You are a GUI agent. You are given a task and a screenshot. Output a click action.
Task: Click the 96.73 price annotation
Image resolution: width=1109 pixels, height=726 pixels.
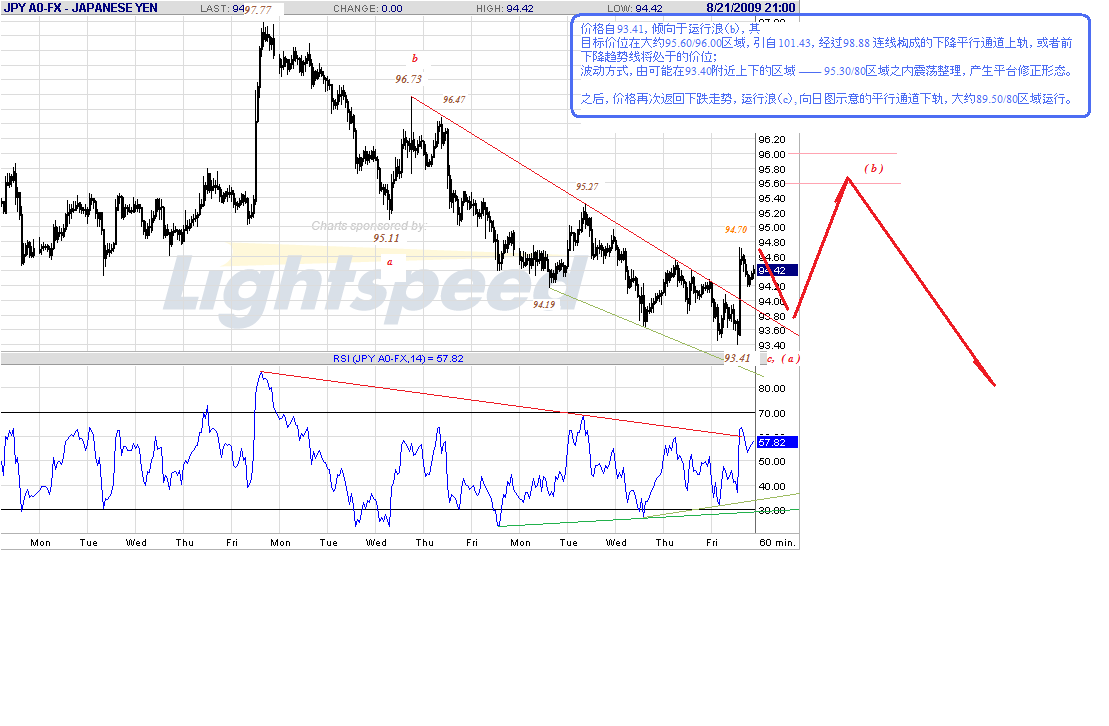(408, 79)
